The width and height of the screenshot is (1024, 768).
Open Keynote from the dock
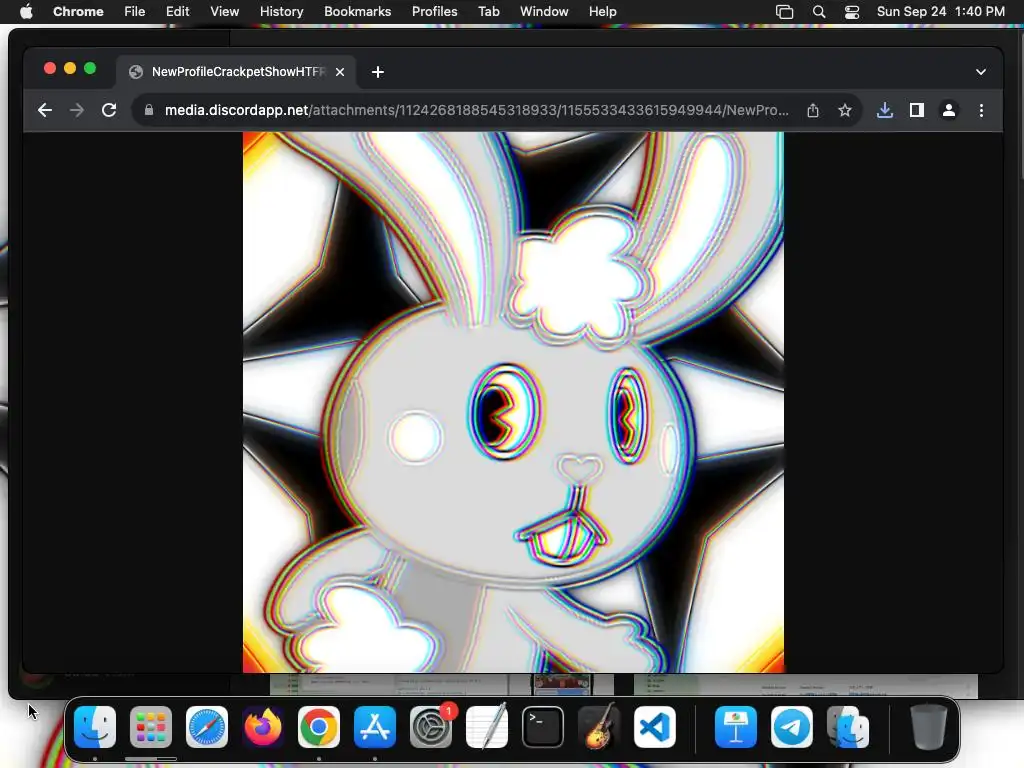coord(736,727)
